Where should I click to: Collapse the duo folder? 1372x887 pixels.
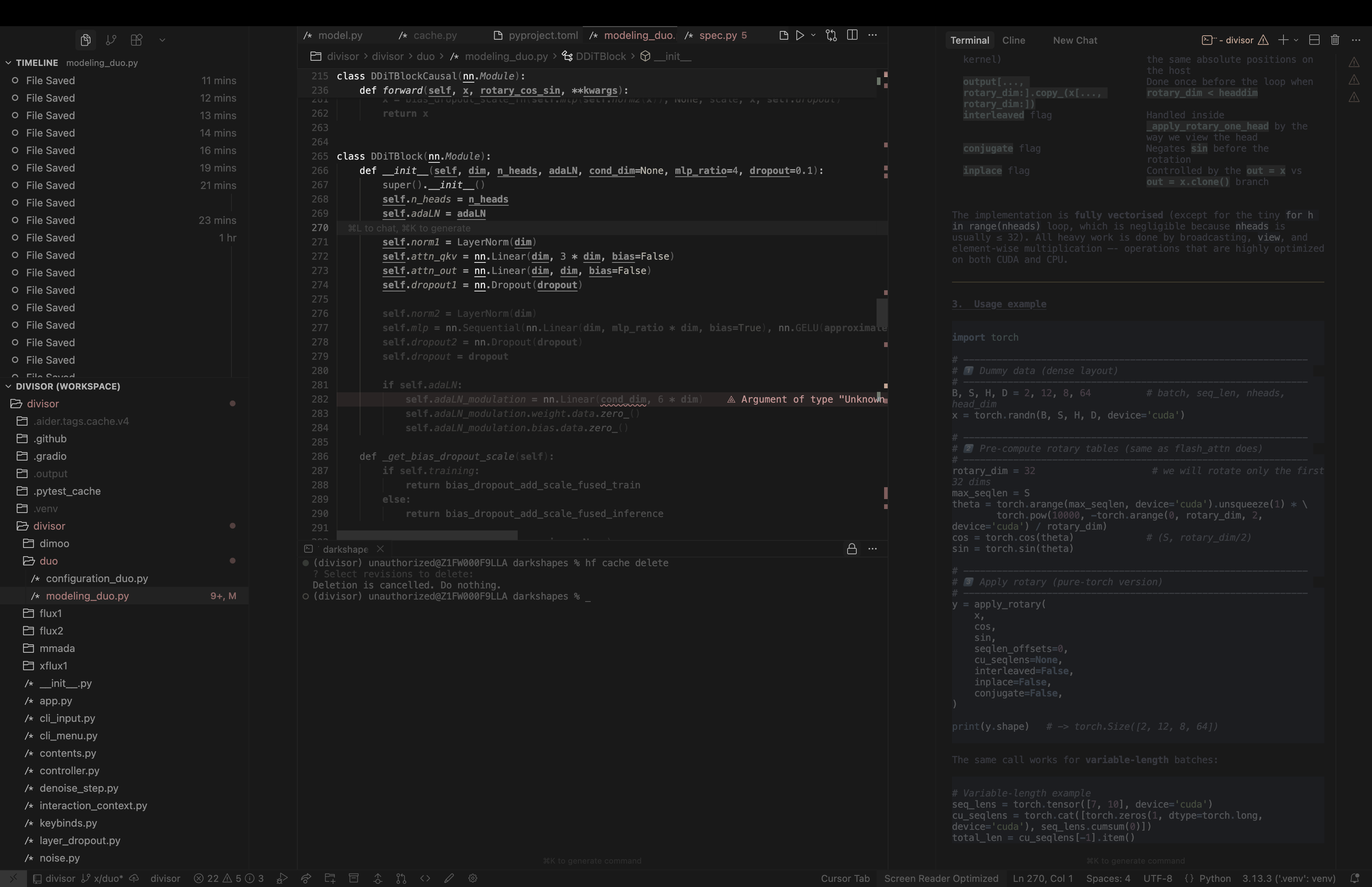click(48, 561)
